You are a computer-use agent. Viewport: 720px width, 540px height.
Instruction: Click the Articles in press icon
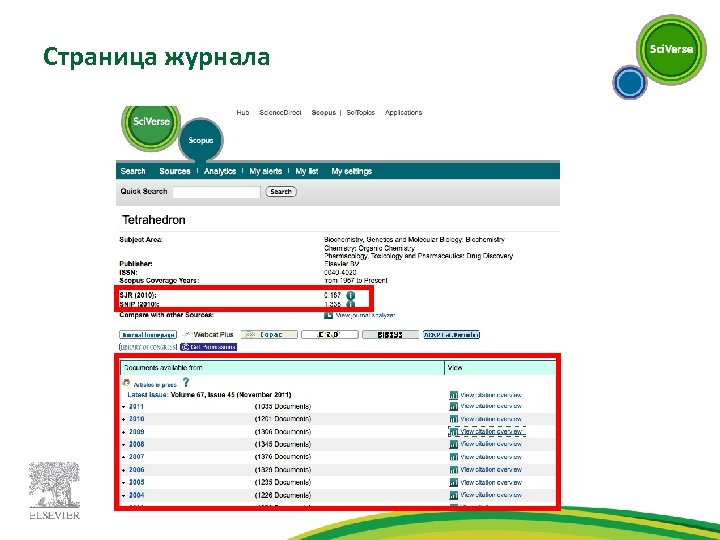(126, 382)
